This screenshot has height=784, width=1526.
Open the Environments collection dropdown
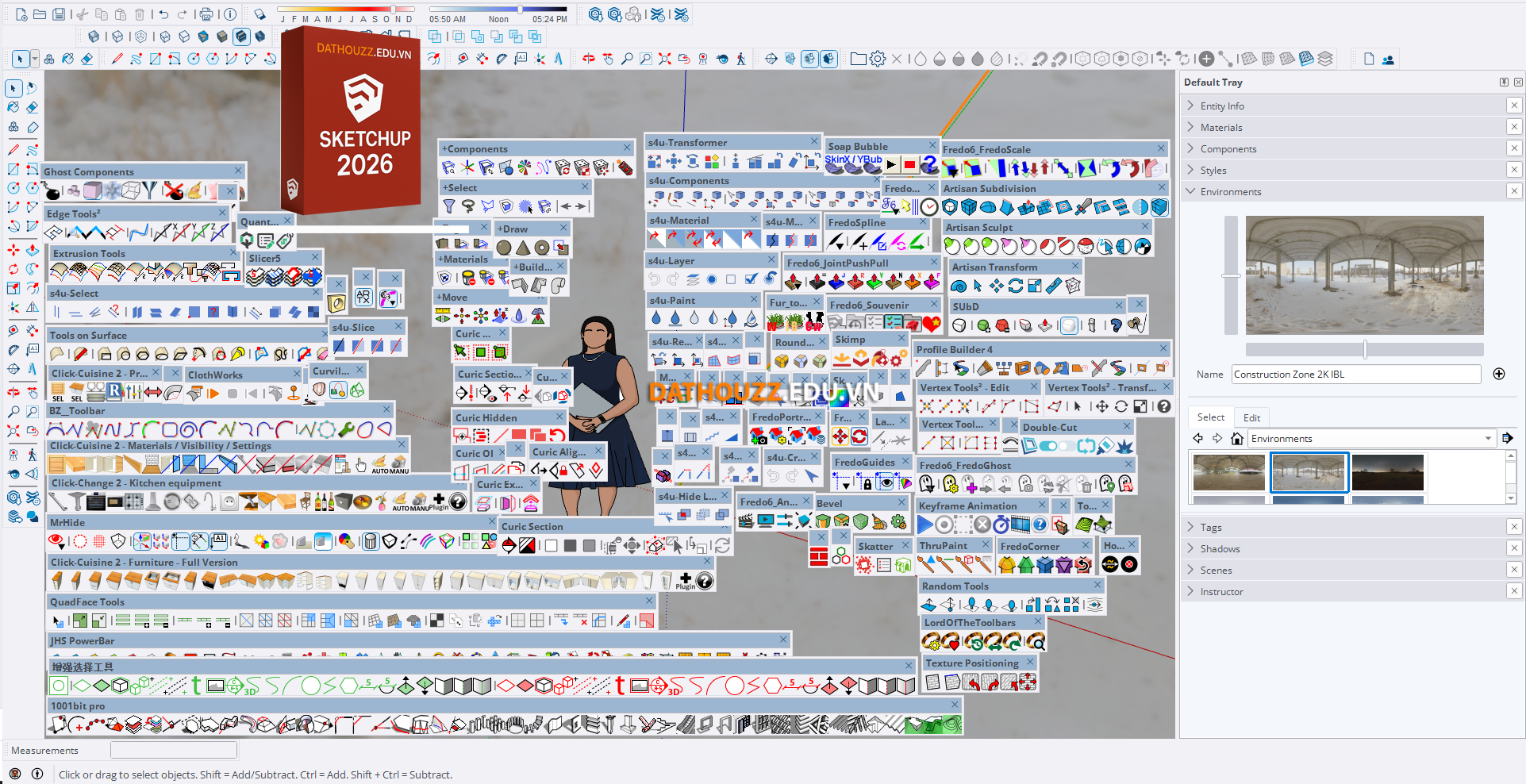(1488, 439)
